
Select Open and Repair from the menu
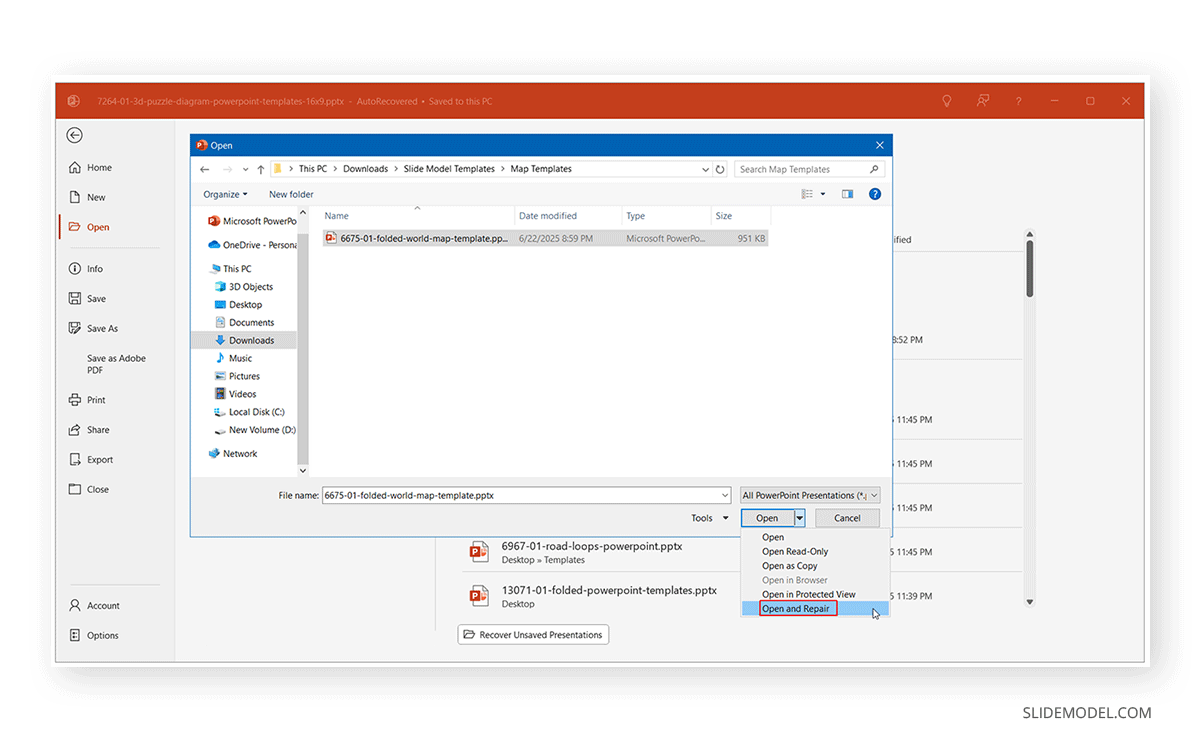[x=793, y=608]
